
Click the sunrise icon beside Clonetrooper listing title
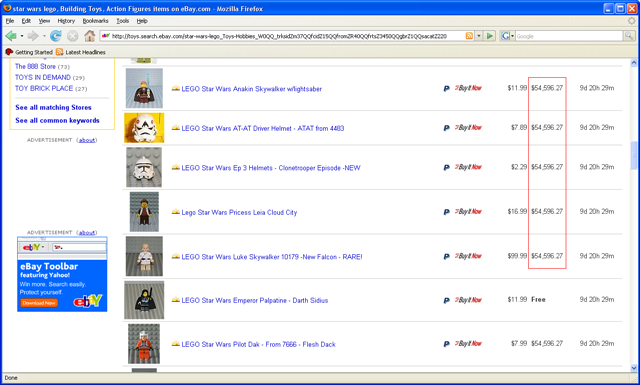[x=176, y=167]
